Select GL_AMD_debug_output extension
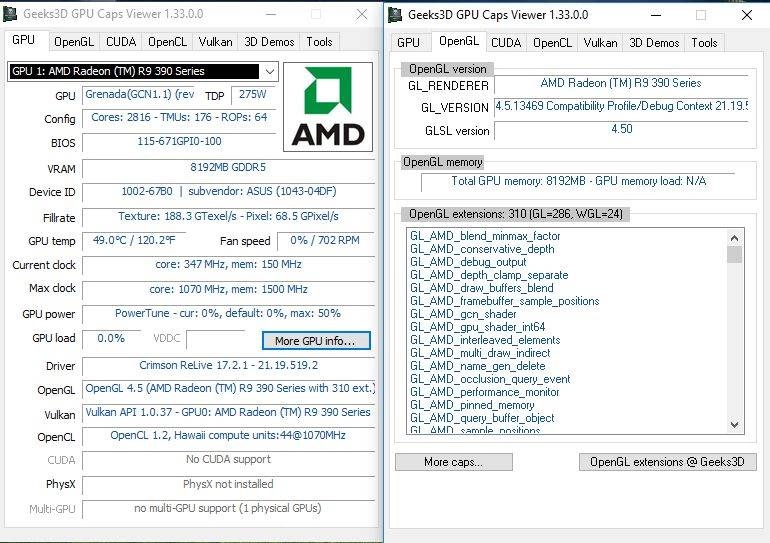The width and height of the screenshot is (770, 543). pyautogui.click(x=468, y=262)
